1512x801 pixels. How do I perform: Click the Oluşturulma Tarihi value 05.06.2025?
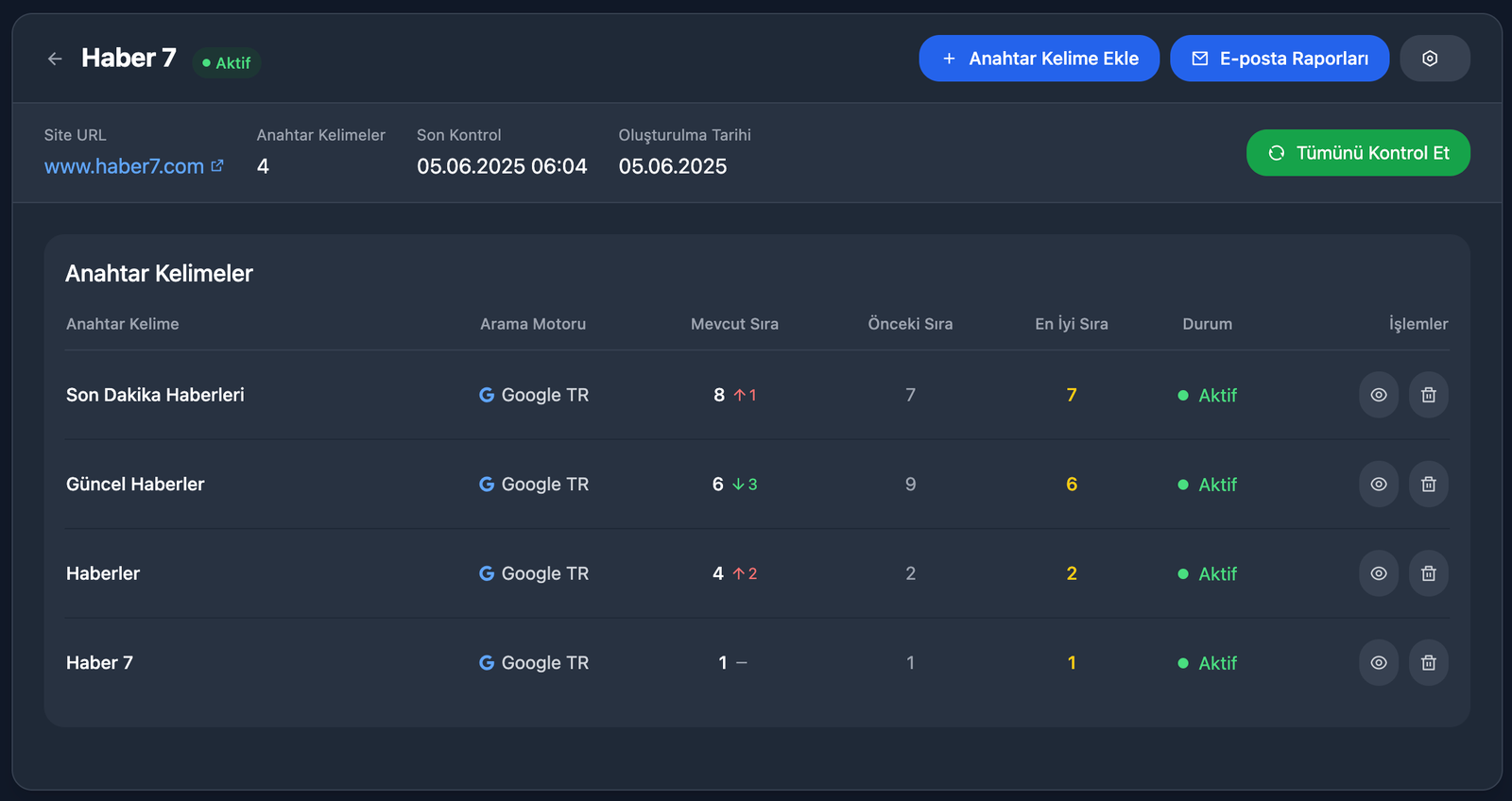click(673, 166)
